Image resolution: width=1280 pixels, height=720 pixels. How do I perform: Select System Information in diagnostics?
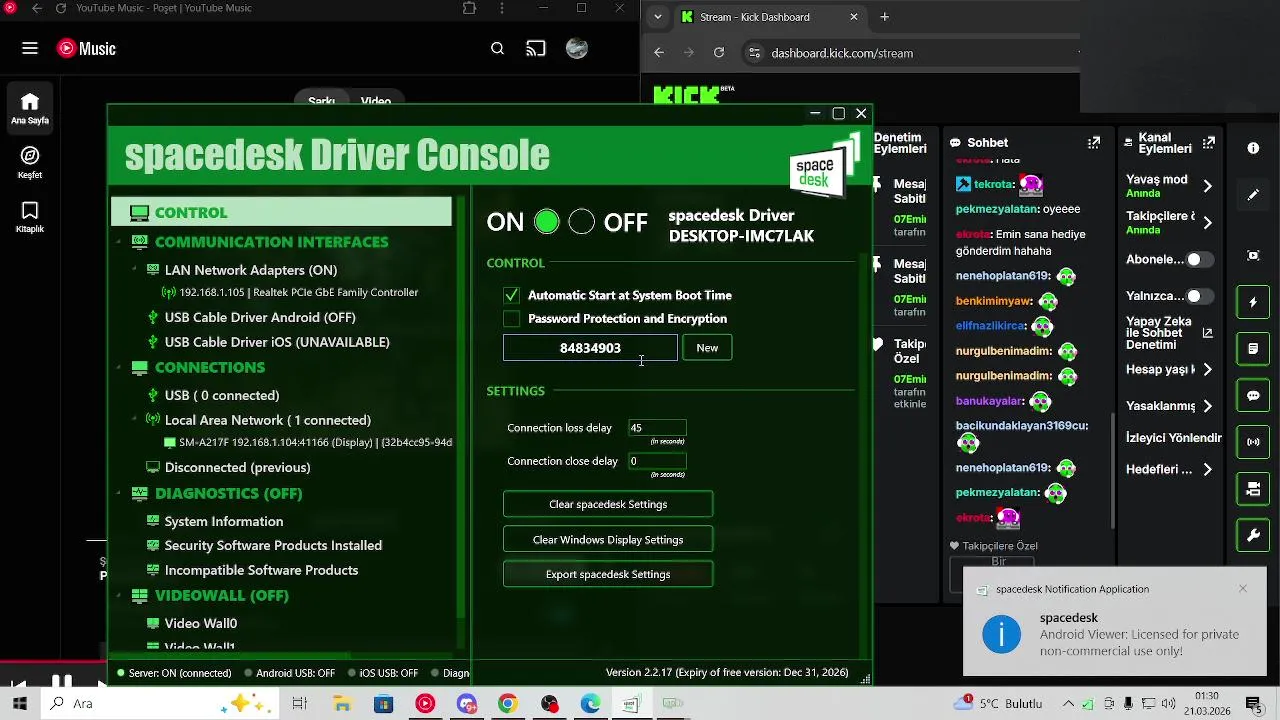[224, 521]
